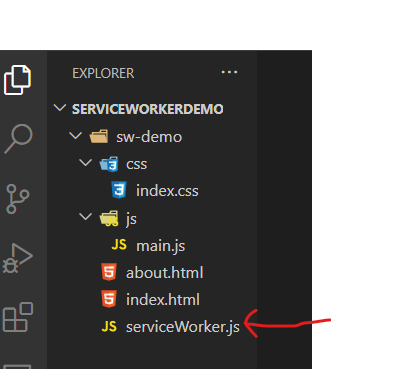This screenshot has width=409, height=369.
Task: Collapse the css folder chevron
Action: [x=85, y=163]
